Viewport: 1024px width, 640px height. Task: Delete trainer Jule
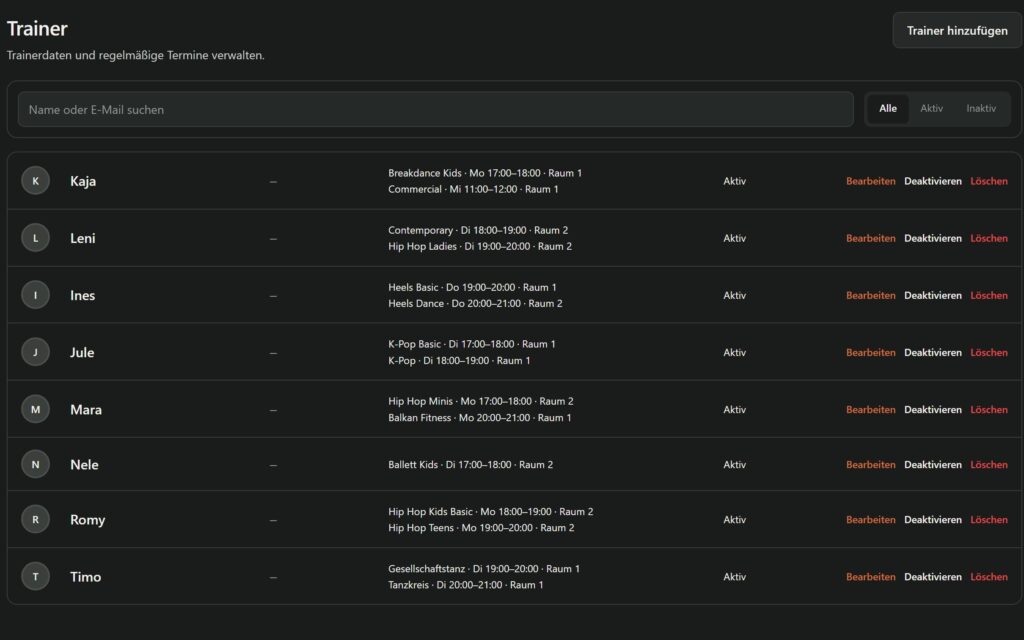coord(989,352)
